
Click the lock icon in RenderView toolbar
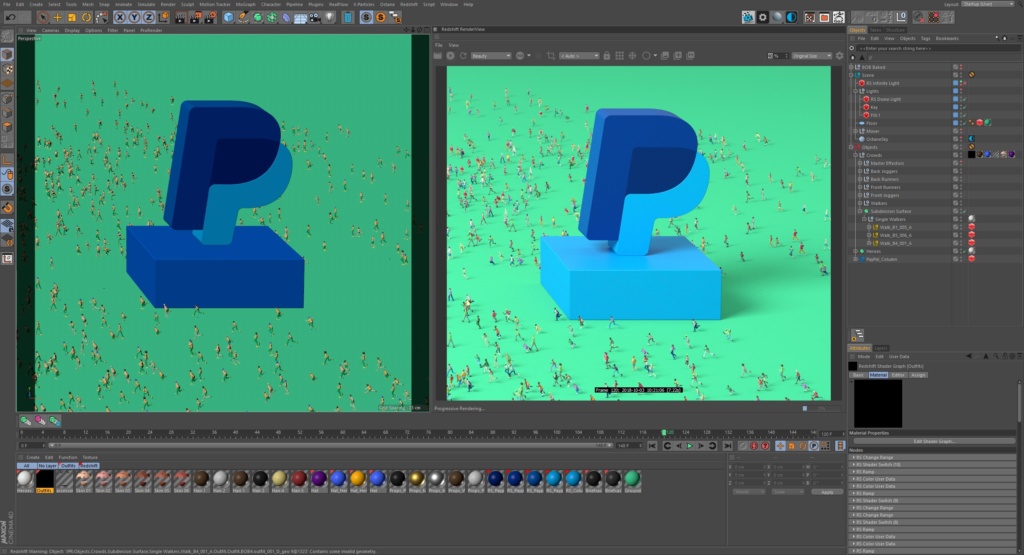tap(607, 56)
